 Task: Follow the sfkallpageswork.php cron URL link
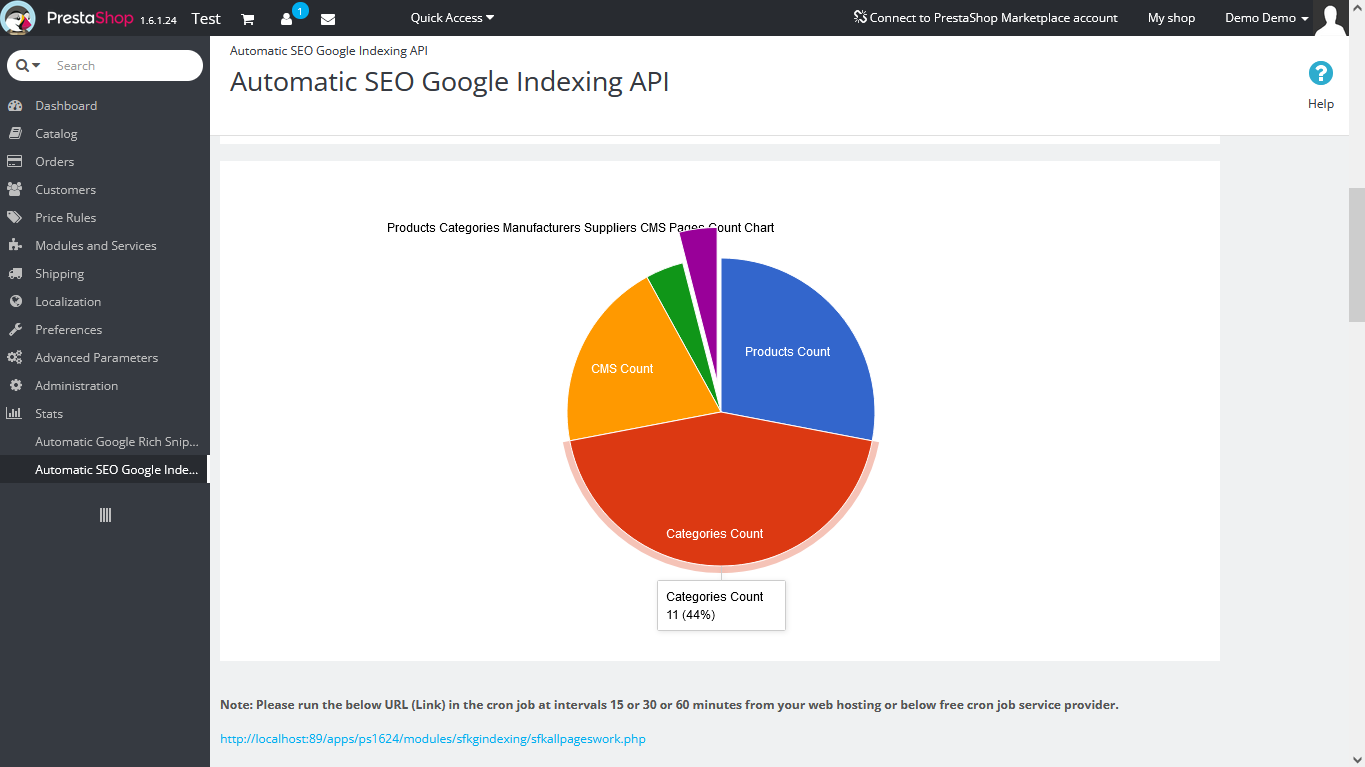tap(433, 739)
